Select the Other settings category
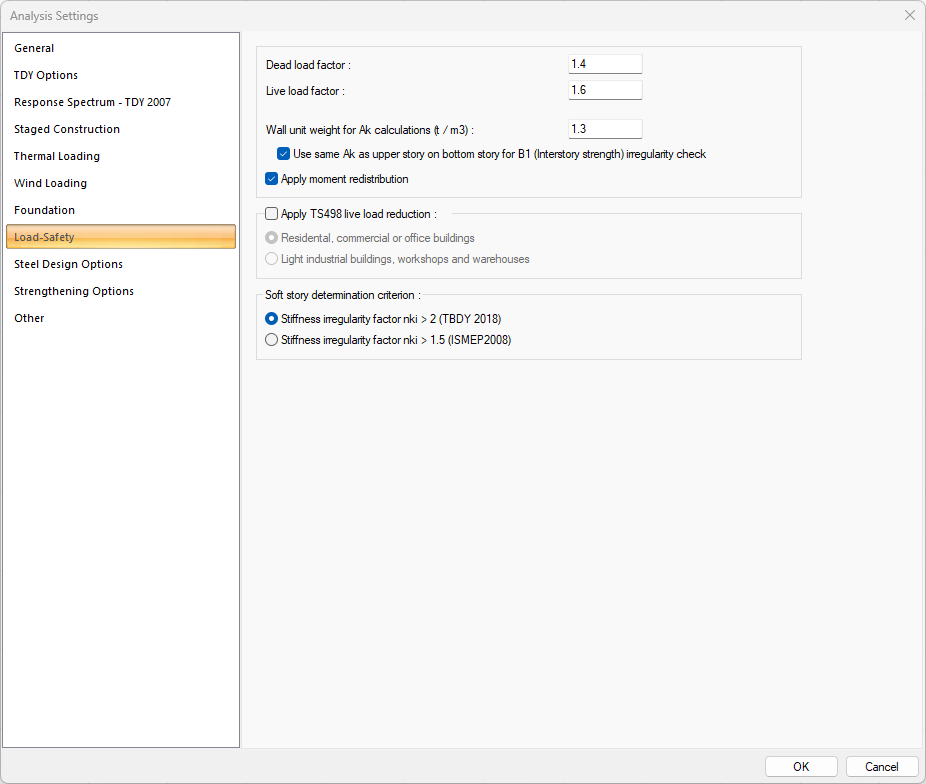The width and height of the screenshot is (926, 784). point(120,318)
